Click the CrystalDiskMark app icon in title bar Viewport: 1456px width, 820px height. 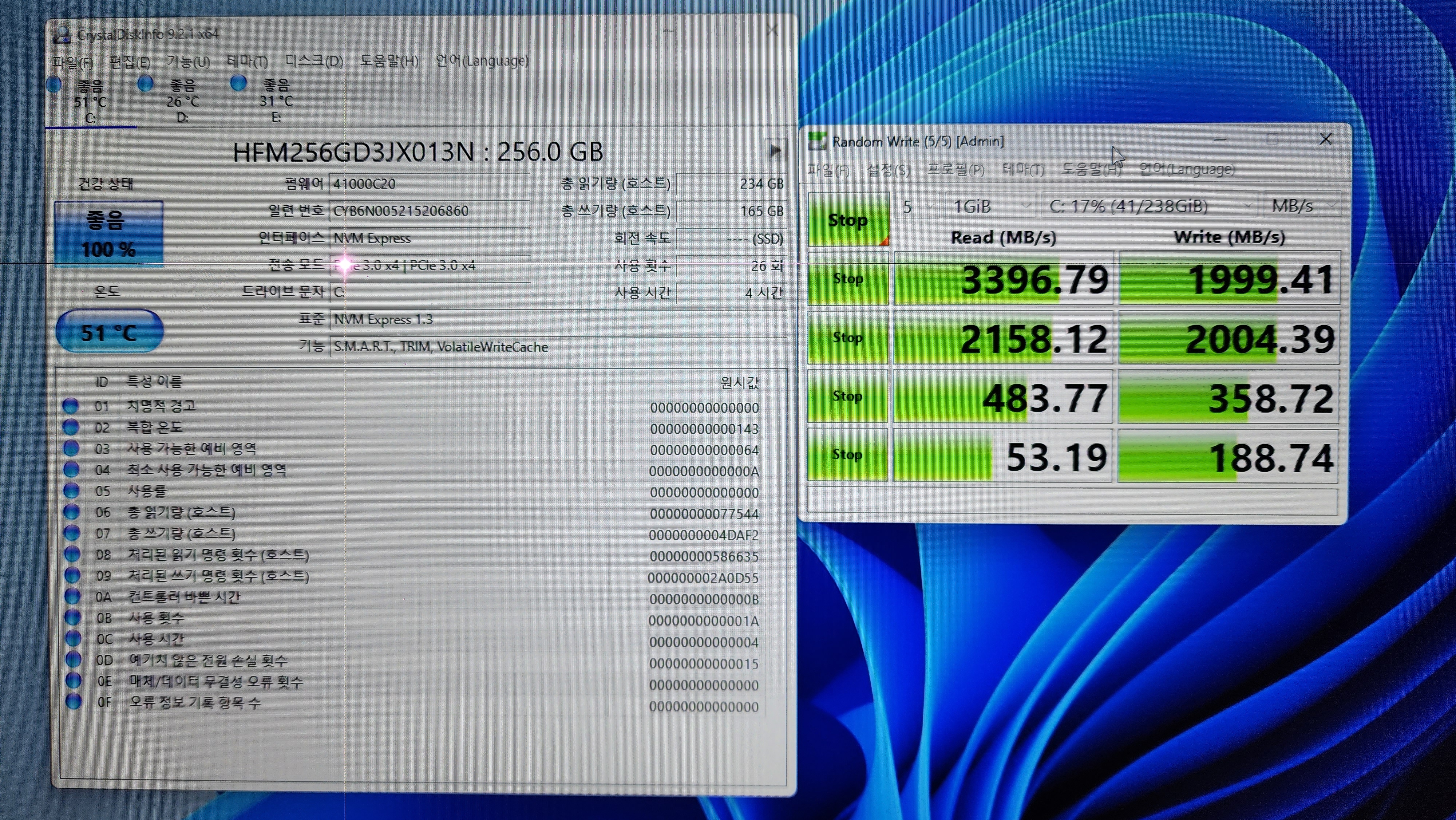[817, 141]
